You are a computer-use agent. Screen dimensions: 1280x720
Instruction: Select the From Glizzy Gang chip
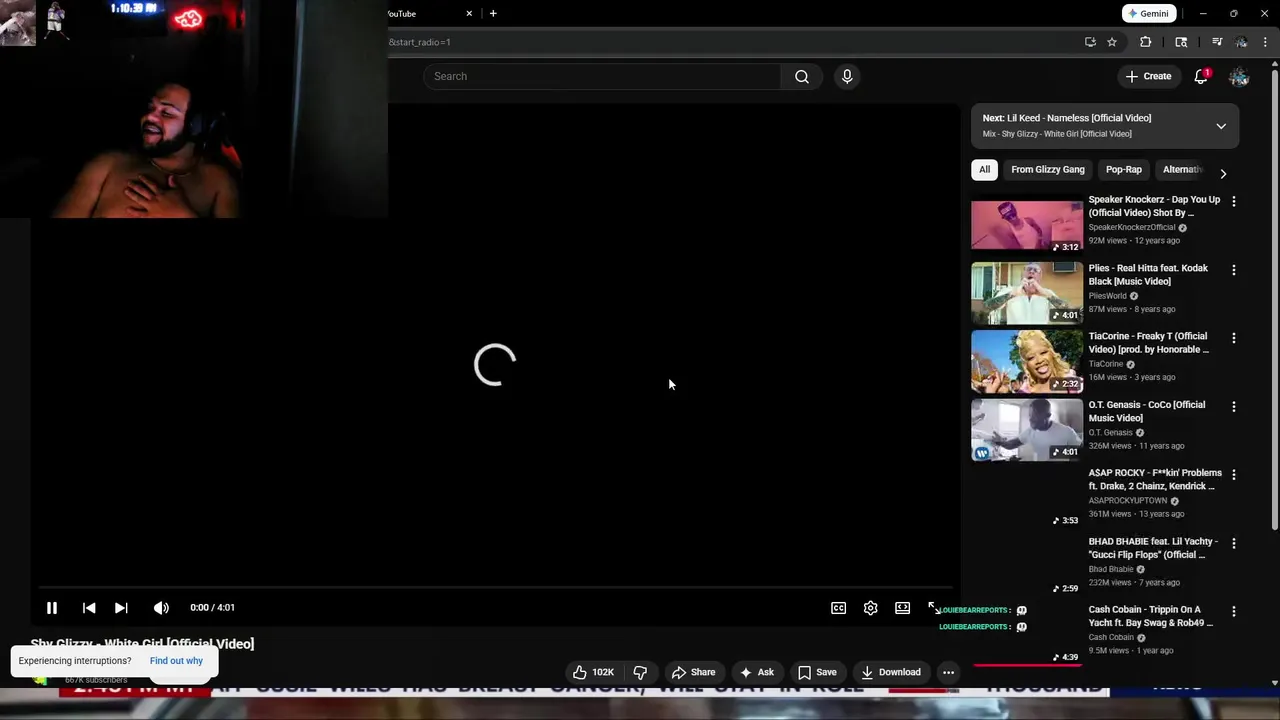coord(1047,169)
